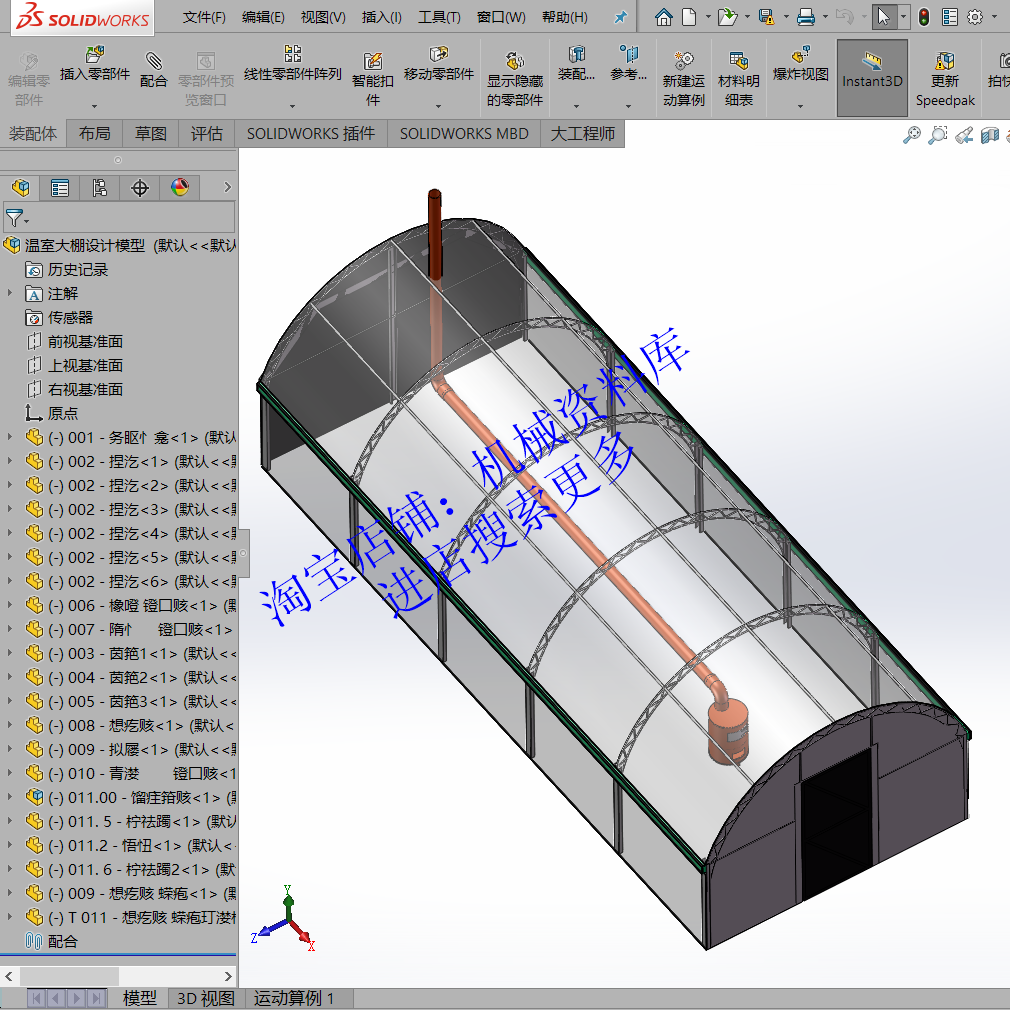Click the New Motion Study icon

coord(683,61)
